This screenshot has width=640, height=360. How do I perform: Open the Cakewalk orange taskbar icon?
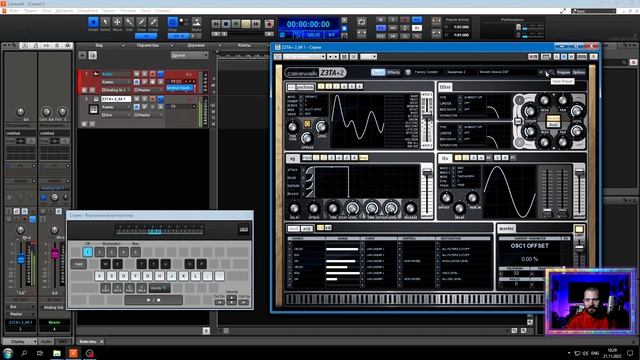click(x=73, y=353)
